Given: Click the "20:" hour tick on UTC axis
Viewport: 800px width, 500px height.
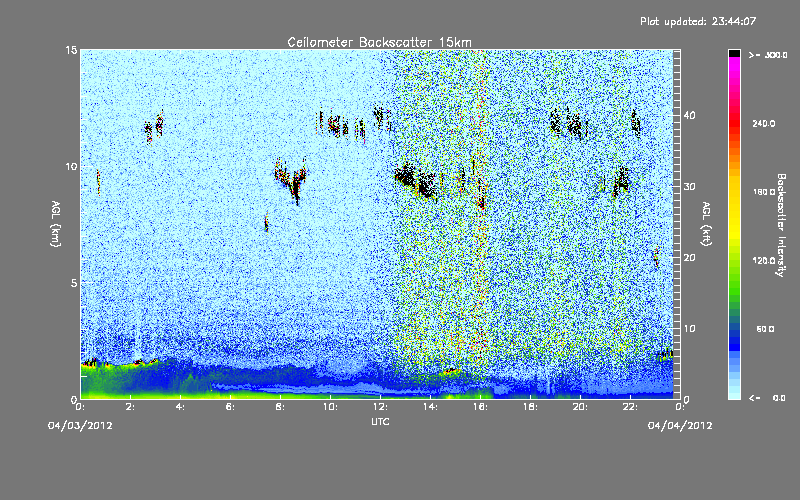Looking at the screenshot, I should tap(581, 407).
